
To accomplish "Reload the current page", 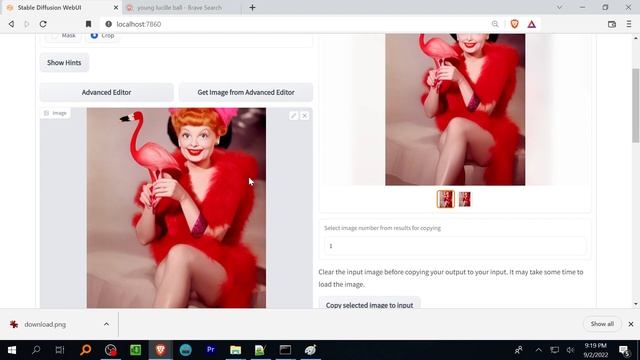I will coord(43,24).
